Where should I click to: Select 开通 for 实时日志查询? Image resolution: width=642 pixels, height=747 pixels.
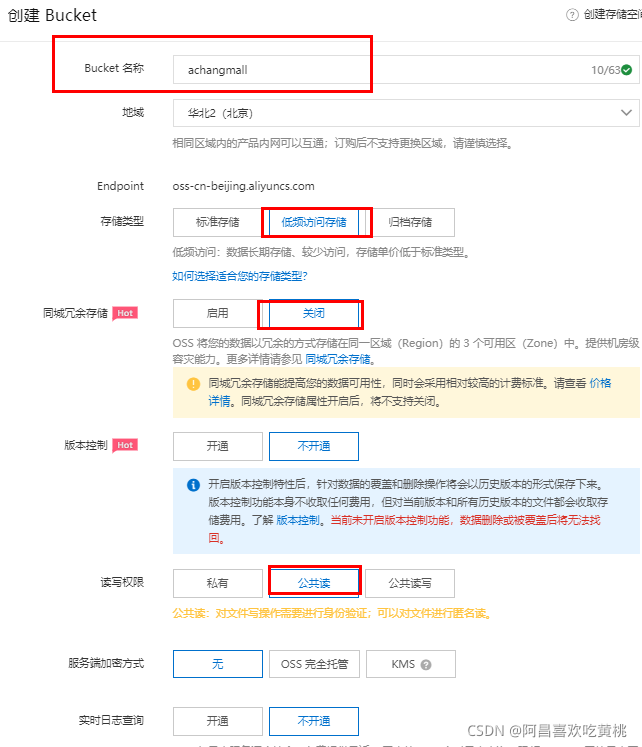(218, 721)
